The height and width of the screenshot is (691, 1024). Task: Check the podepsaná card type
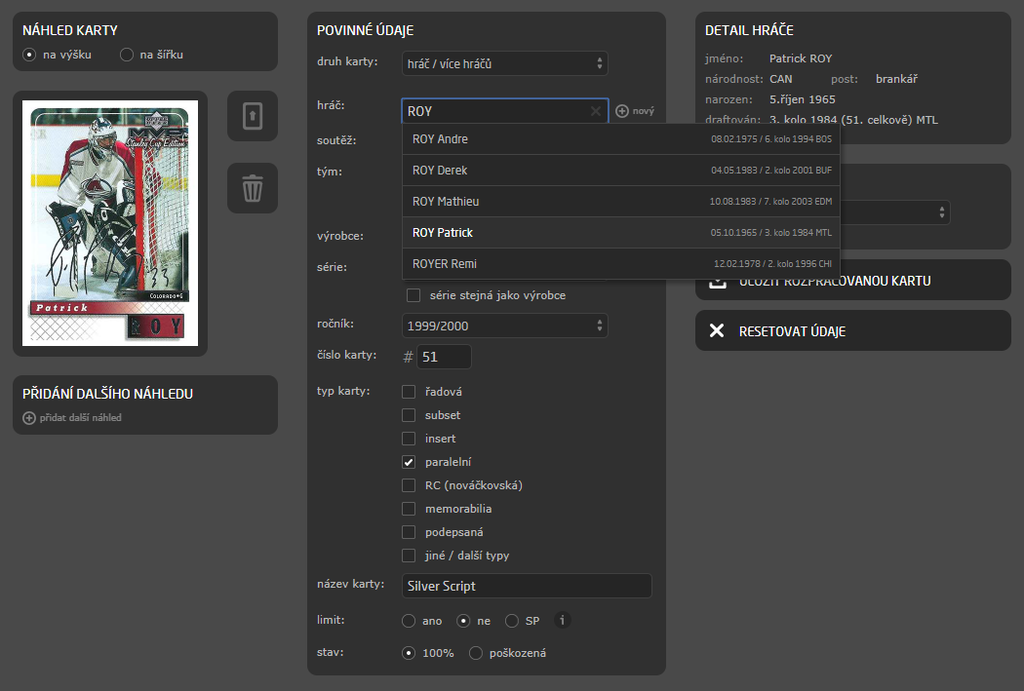pos(409,532)
